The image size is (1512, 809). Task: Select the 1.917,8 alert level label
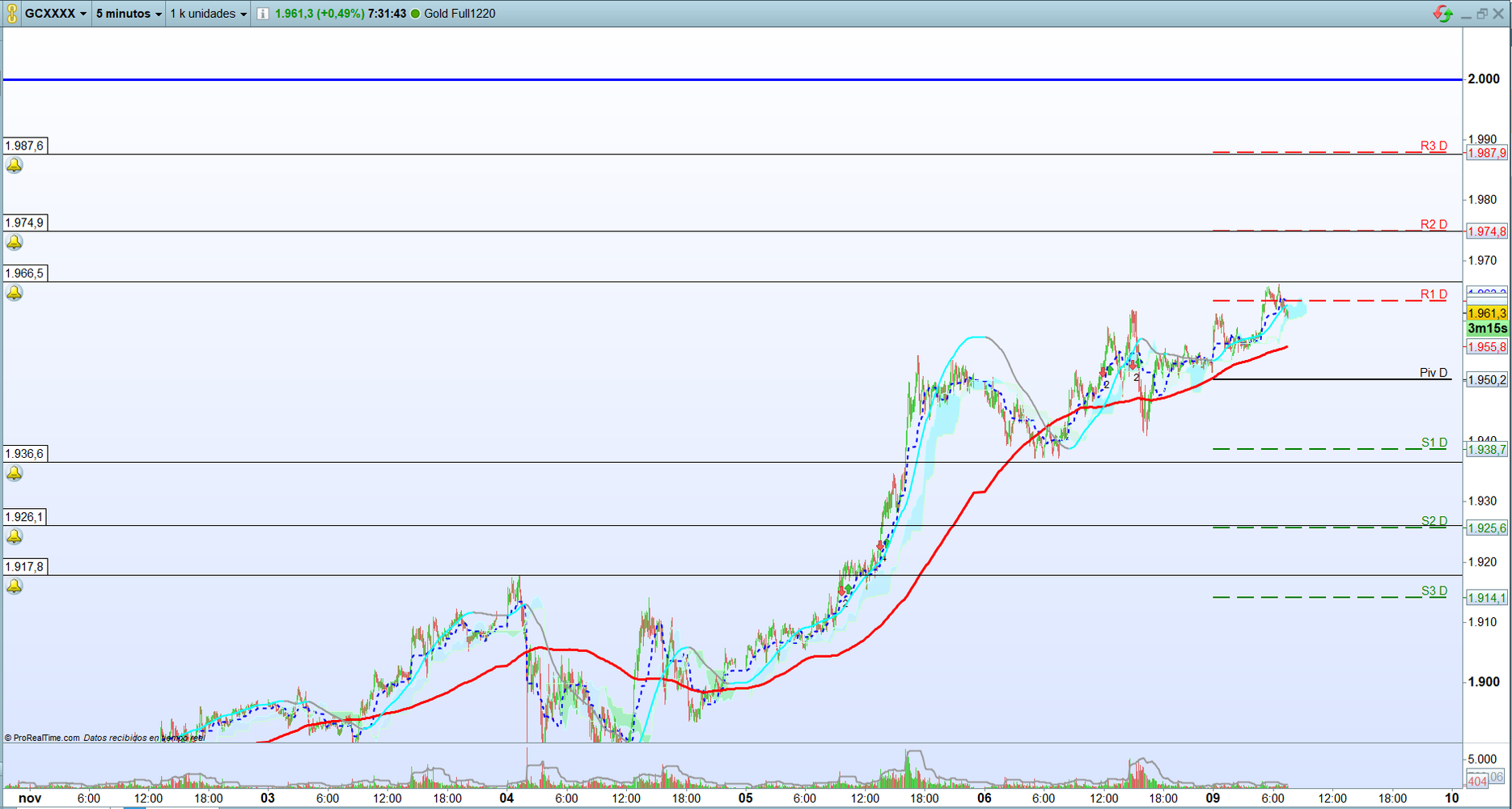[x=24, y=567]
